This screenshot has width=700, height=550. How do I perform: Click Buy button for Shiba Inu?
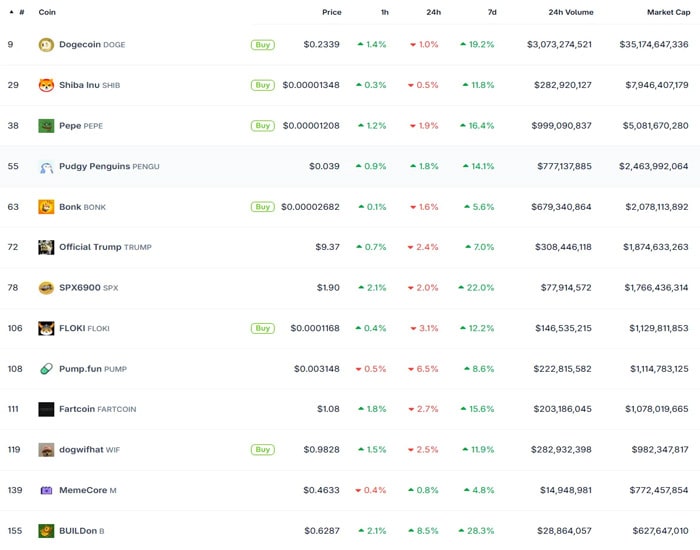[x=263, y=85]
